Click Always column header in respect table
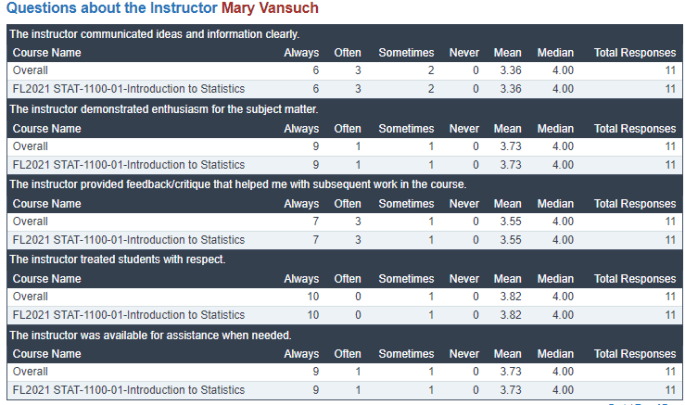Viewport: 685px width, 405px height. pyautogui.click(x=301, y=279)
